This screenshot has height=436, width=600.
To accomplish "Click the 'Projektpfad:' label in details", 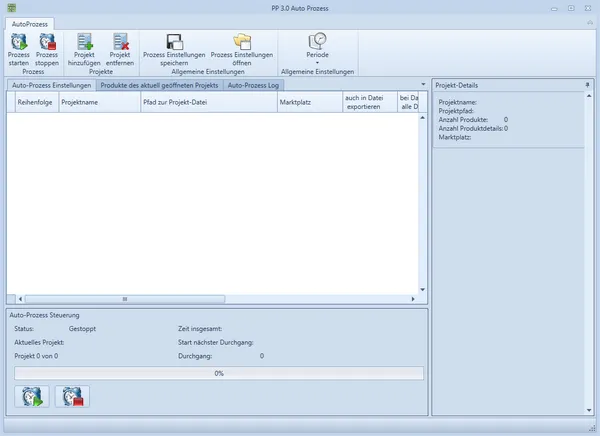I will click(456, 111).
